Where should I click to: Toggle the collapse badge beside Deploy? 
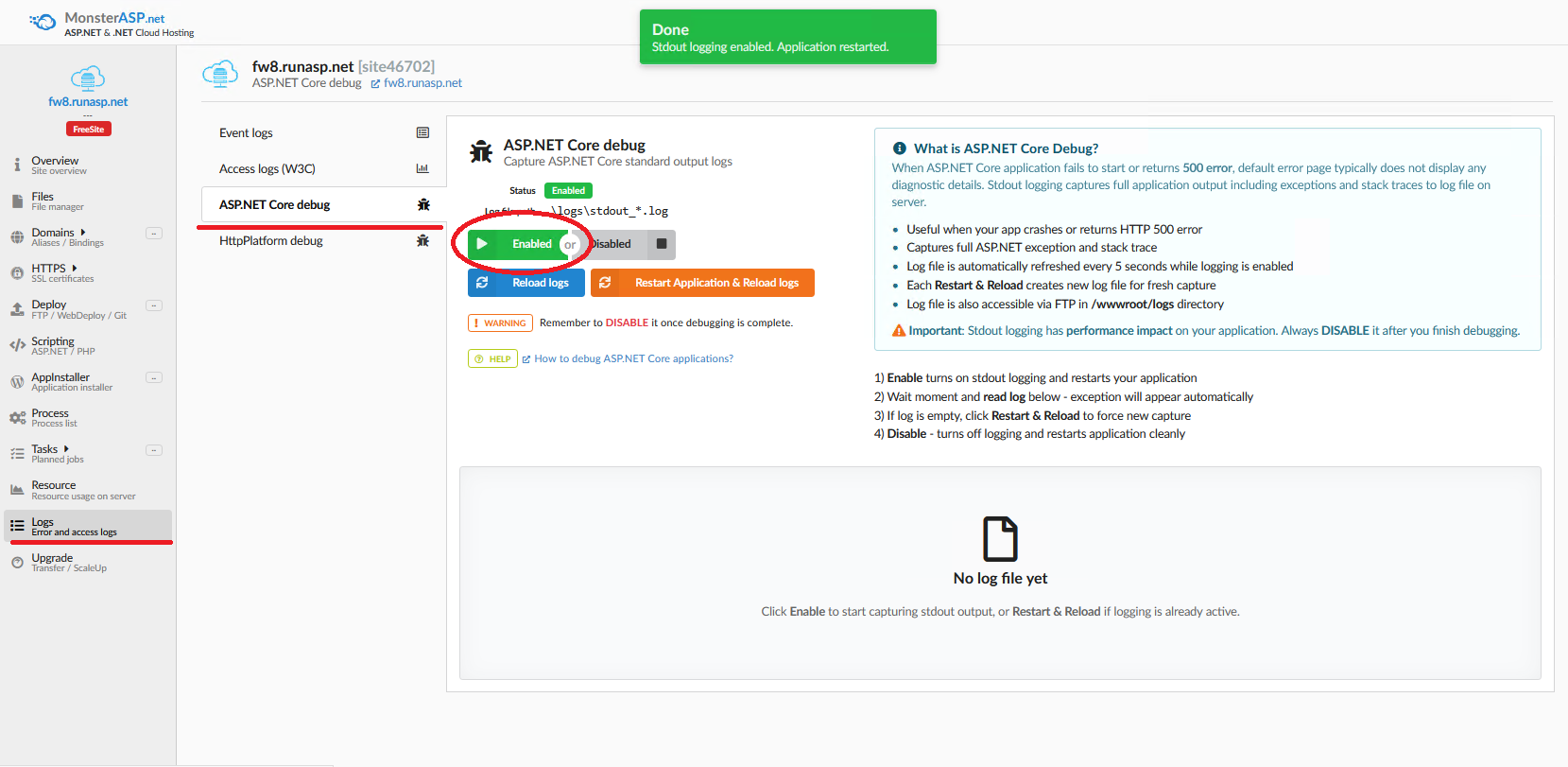pyautogui.click(x=154, y=305)
